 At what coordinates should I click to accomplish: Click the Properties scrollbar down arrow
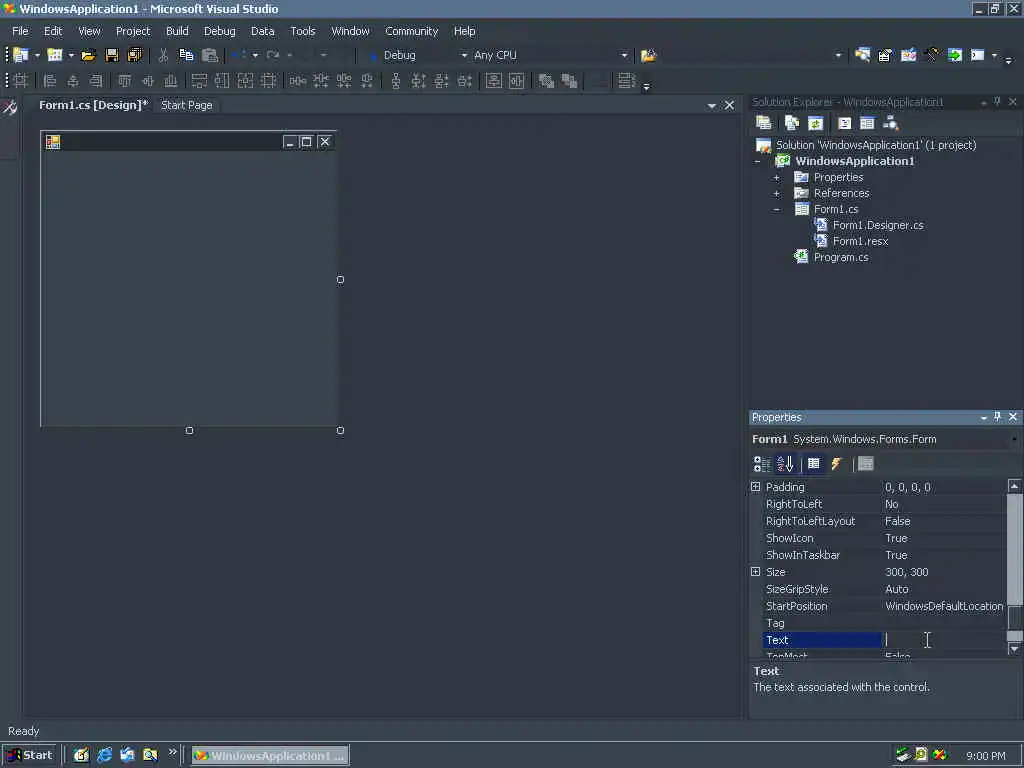pyautogui.click(x=1014, y=648)
